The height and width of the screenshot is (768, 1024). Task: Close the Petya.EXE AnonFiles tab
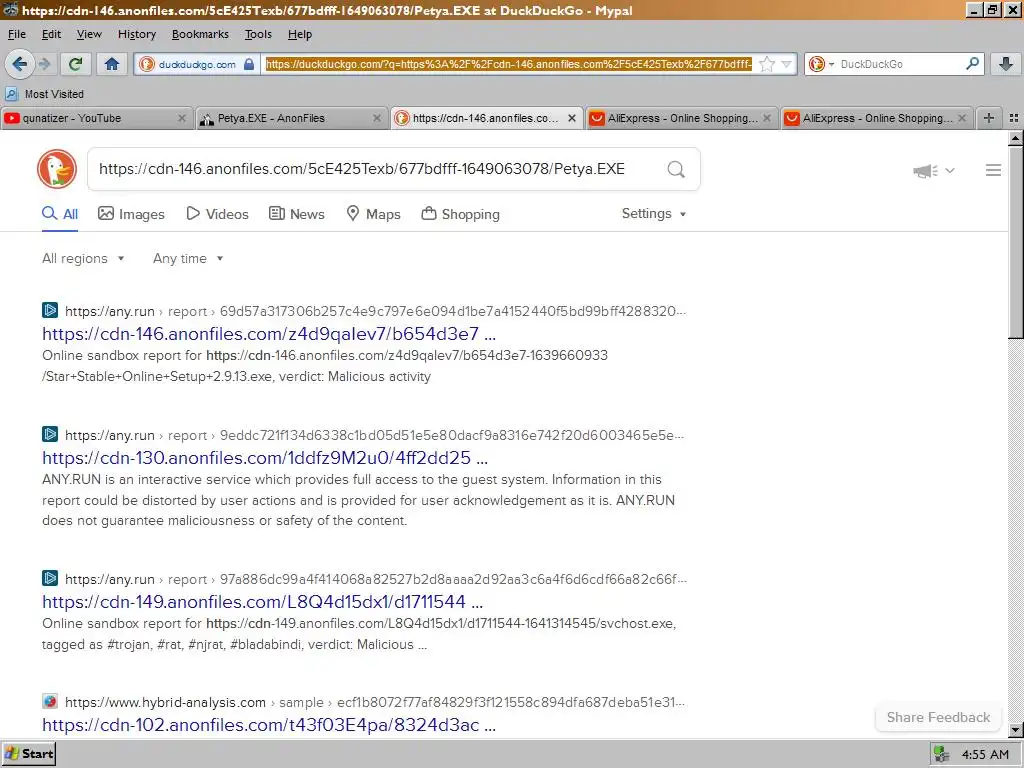377,118
